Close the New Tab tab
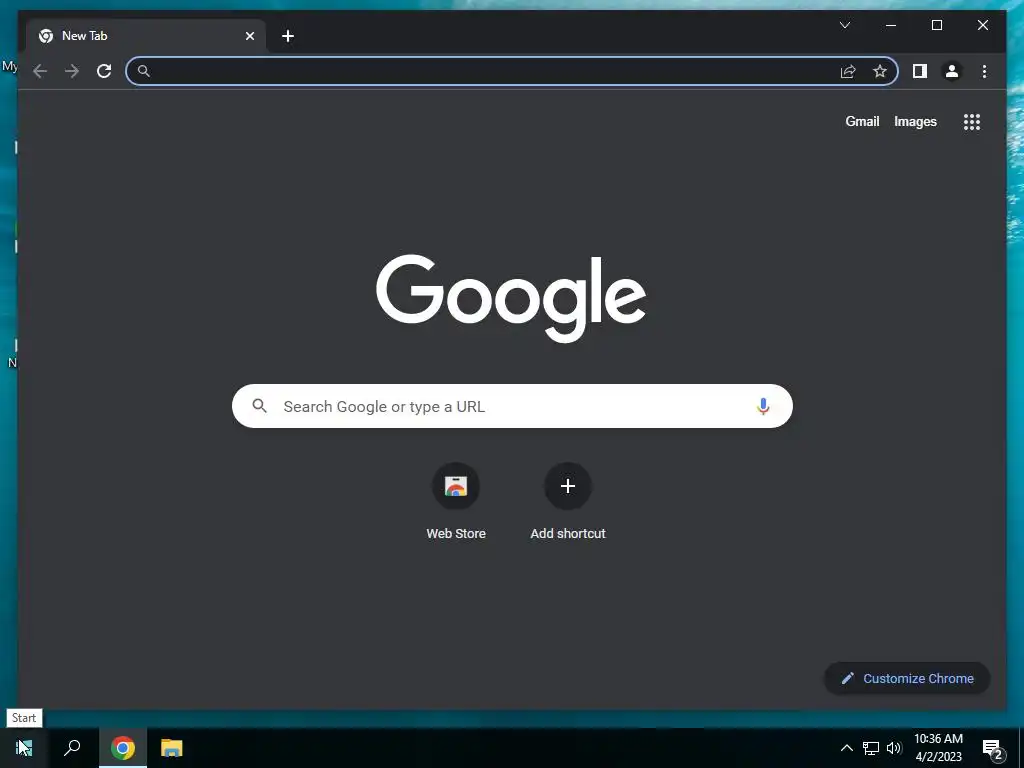The image size is (1024, 768). [x=249, y=36]
